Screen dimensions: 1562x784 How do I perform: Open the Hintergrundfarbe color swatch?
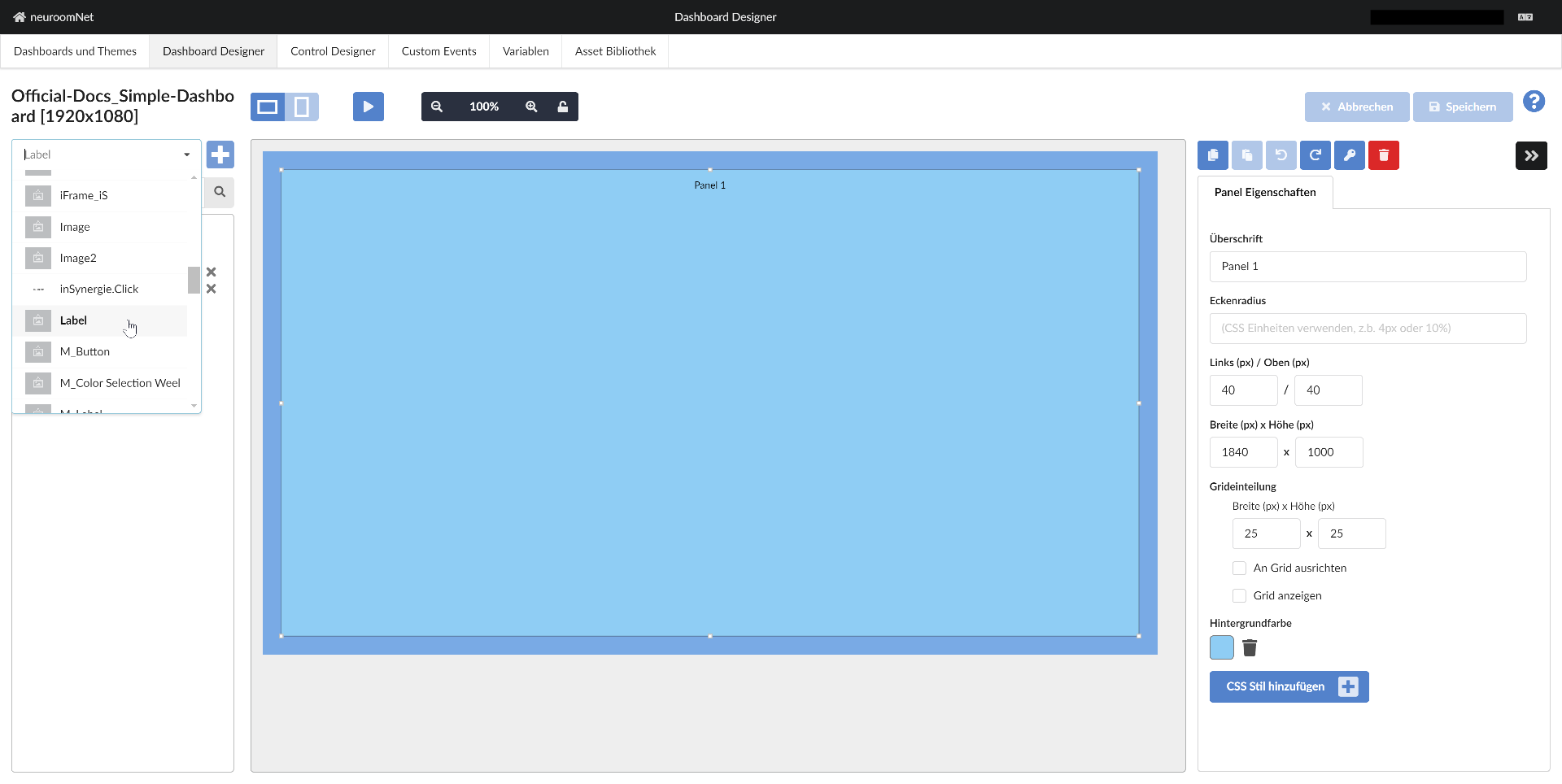coord(1221,647)
